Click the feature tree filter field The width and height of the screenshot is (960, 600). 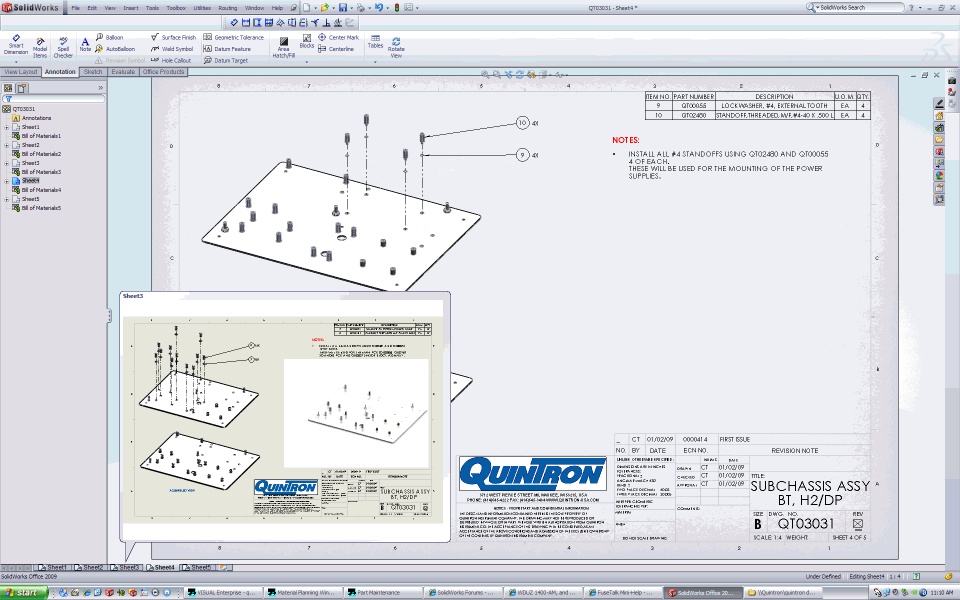[54, 99]
